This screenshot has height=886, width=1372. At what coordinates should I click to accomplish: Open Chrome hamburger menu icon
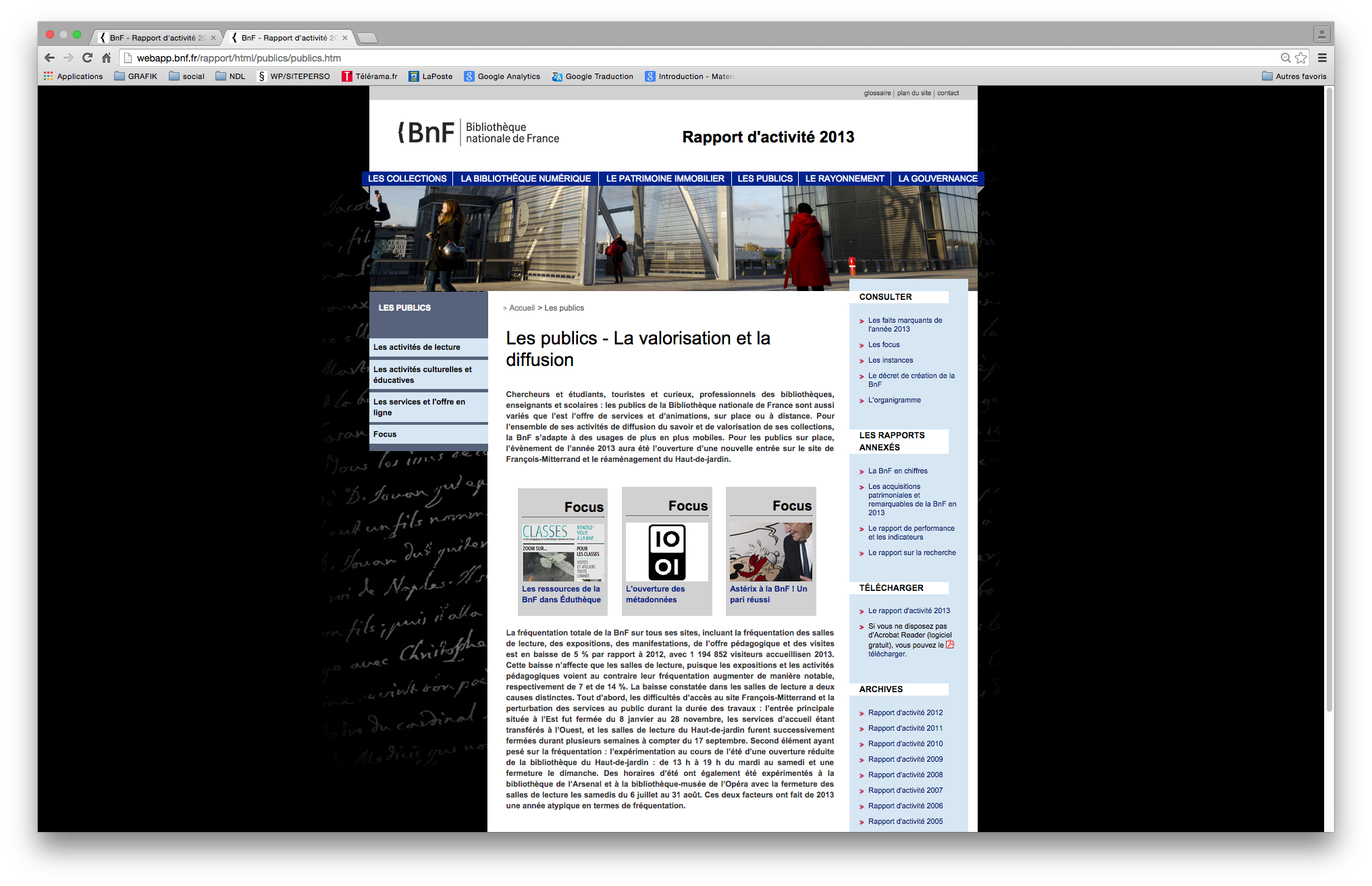[1322, 58]
